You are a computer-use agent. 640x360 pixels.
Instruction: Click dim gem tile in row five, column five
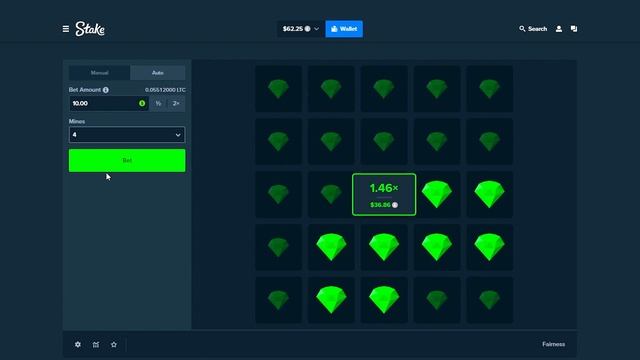(489, 300)
